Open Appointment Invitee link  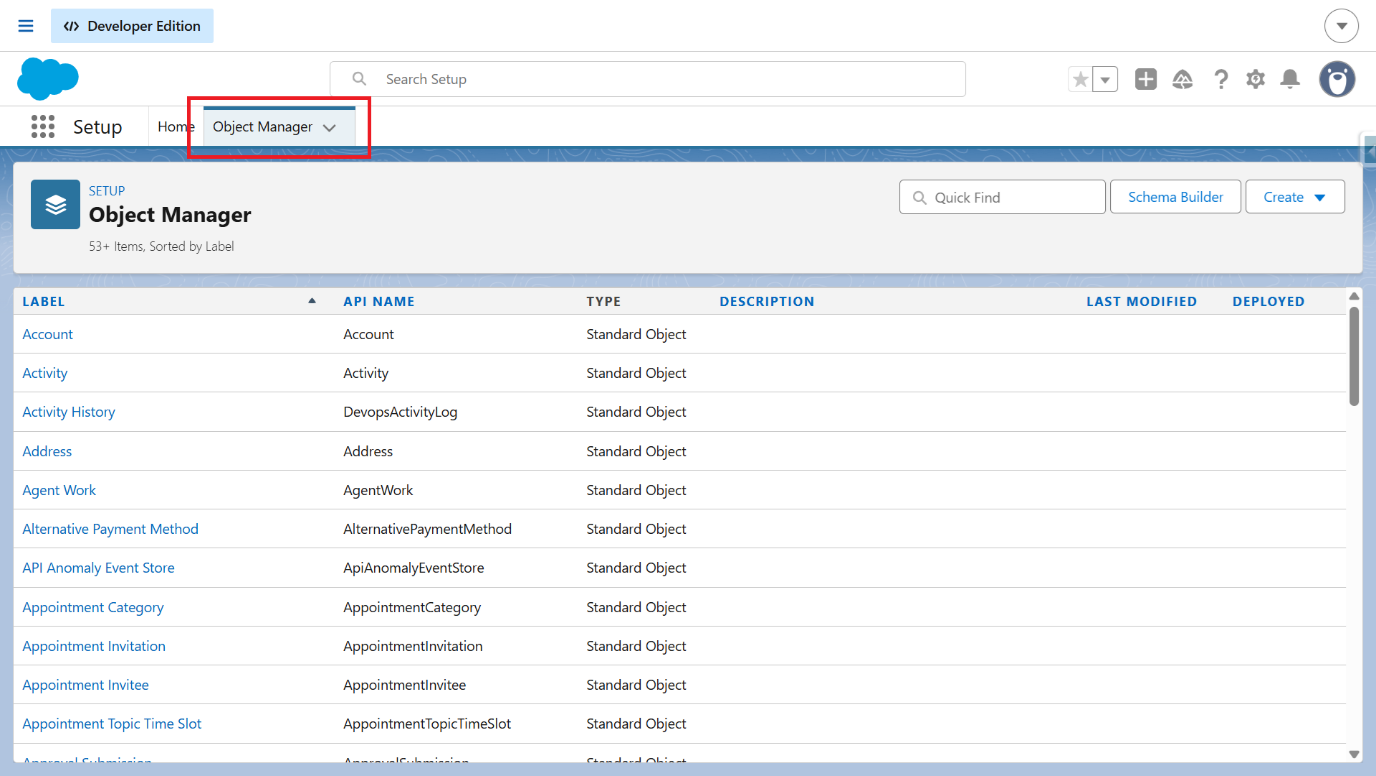[85, 685]
